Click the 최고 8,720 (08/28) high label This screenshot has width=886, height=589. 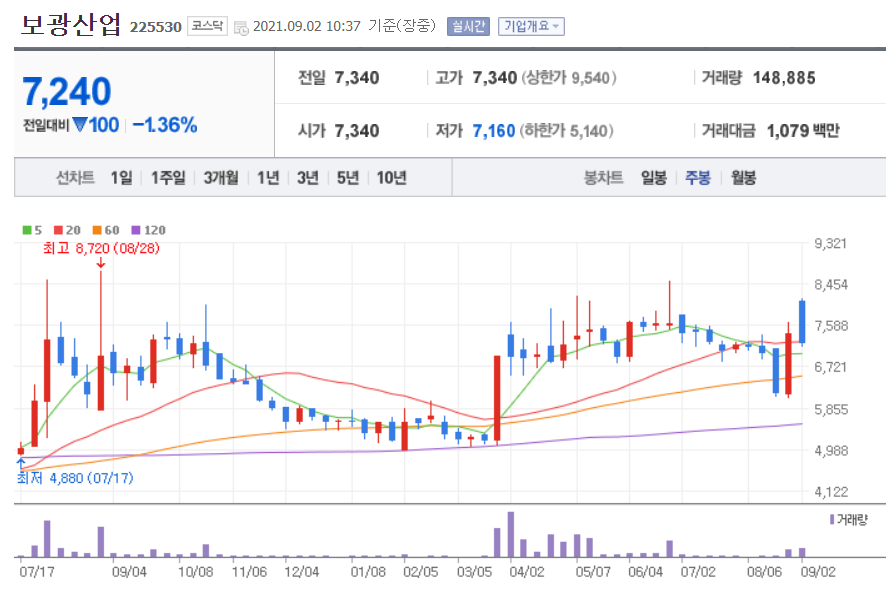[102, 248]
